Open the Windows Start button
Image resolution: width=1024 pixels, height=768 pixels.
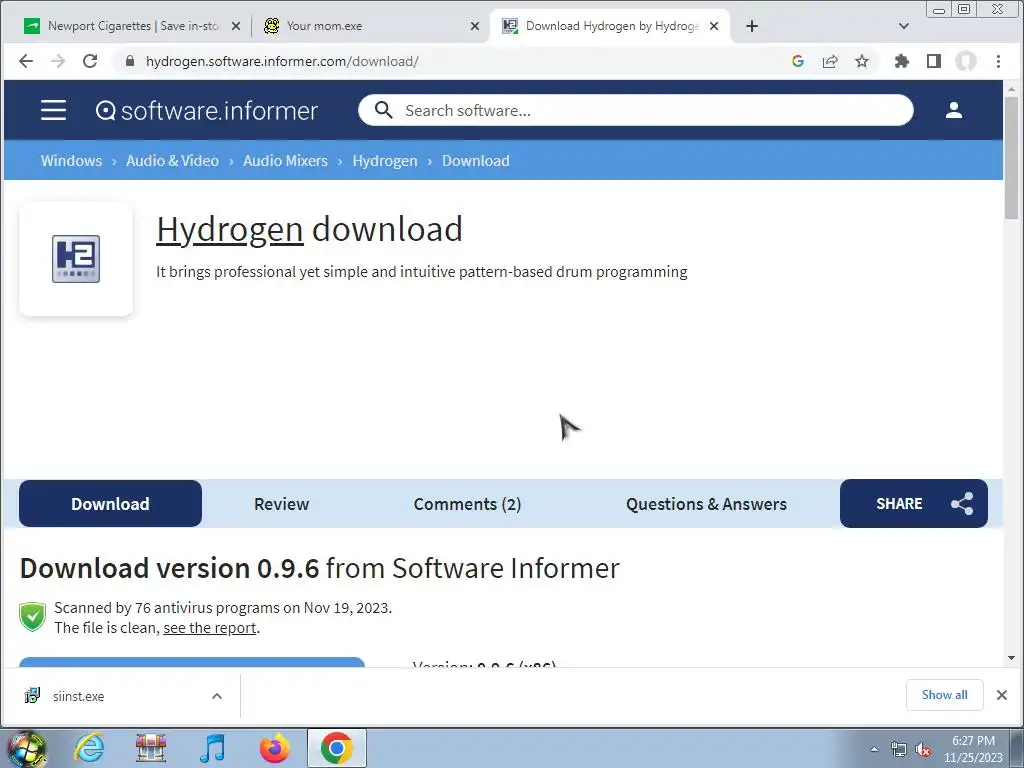pyautogui.click(x=27, y=749)
